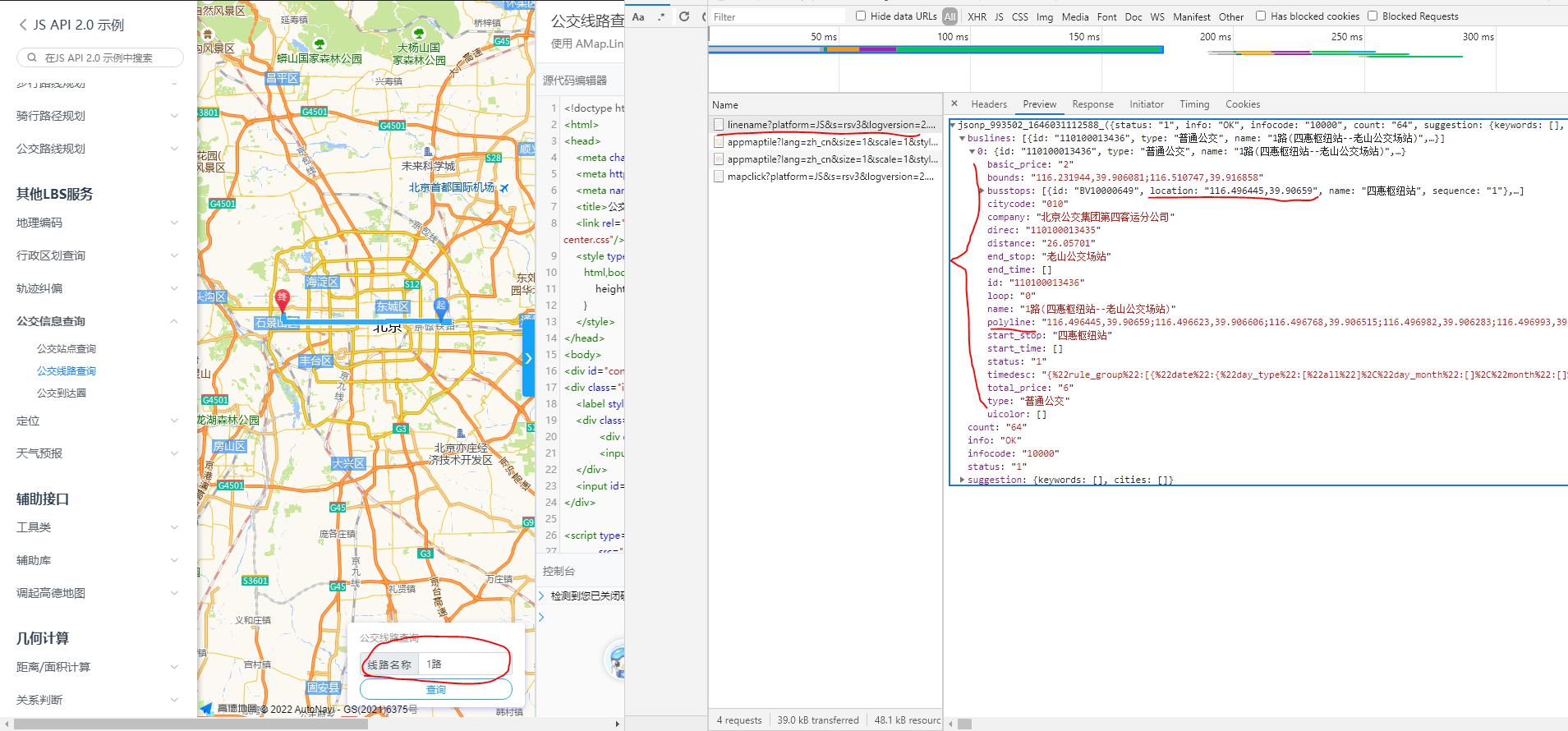1568x731 pixels.
Task: Enable Hide data URLs checkbox
Action: pos(861,16)
